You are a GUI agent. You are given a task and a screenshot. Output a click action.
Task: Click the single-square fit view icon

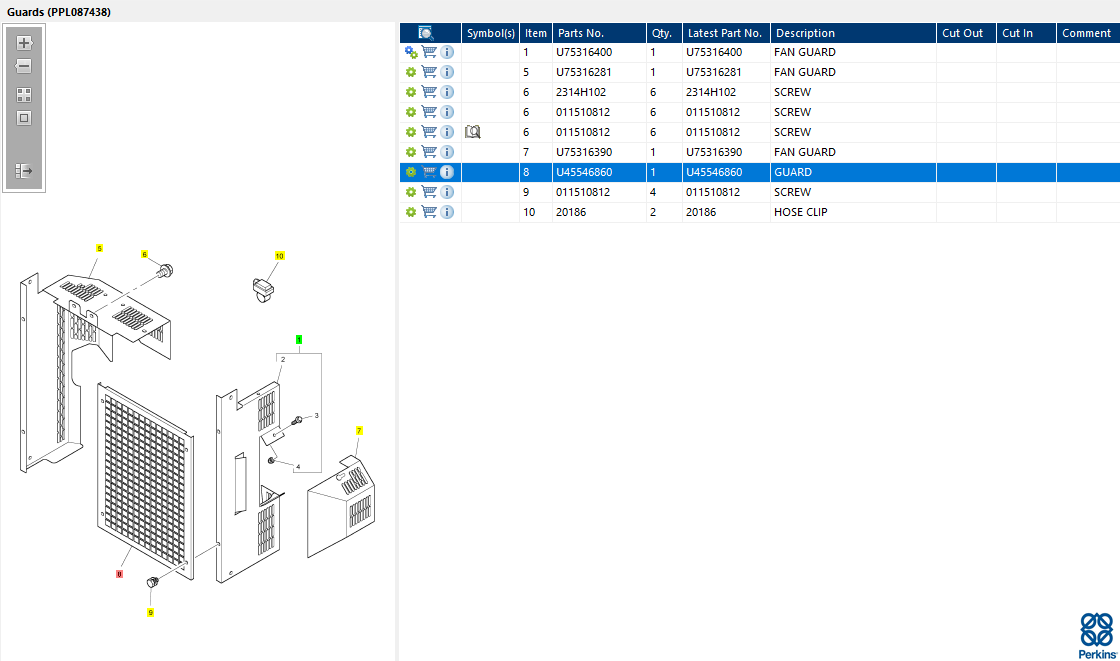coord(24,119)
